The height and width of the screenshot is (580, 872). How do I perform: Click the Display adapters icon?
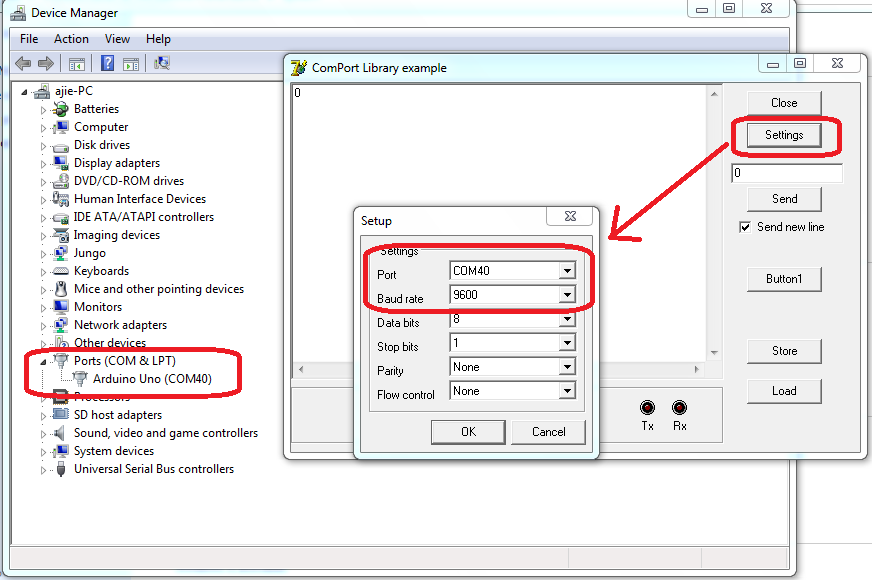coord(61,163)
